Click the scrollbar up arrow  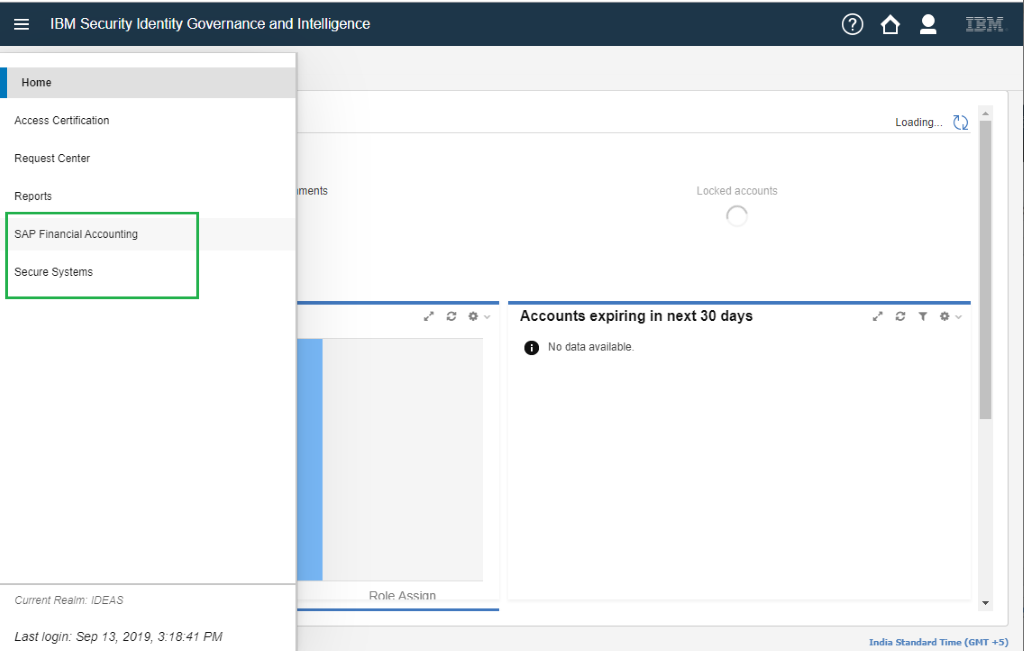(985, 113)
